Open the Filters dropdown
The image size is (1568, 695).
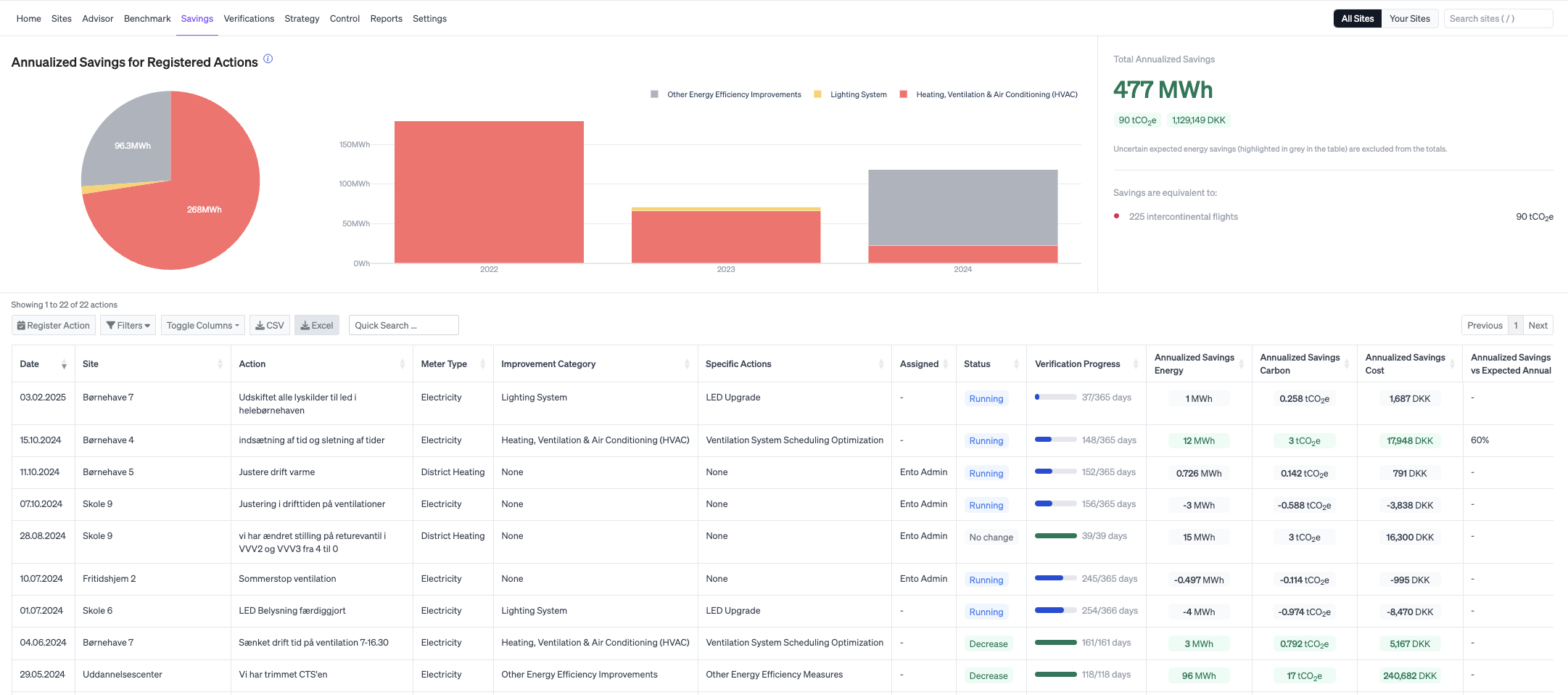[x=128, y=326]
